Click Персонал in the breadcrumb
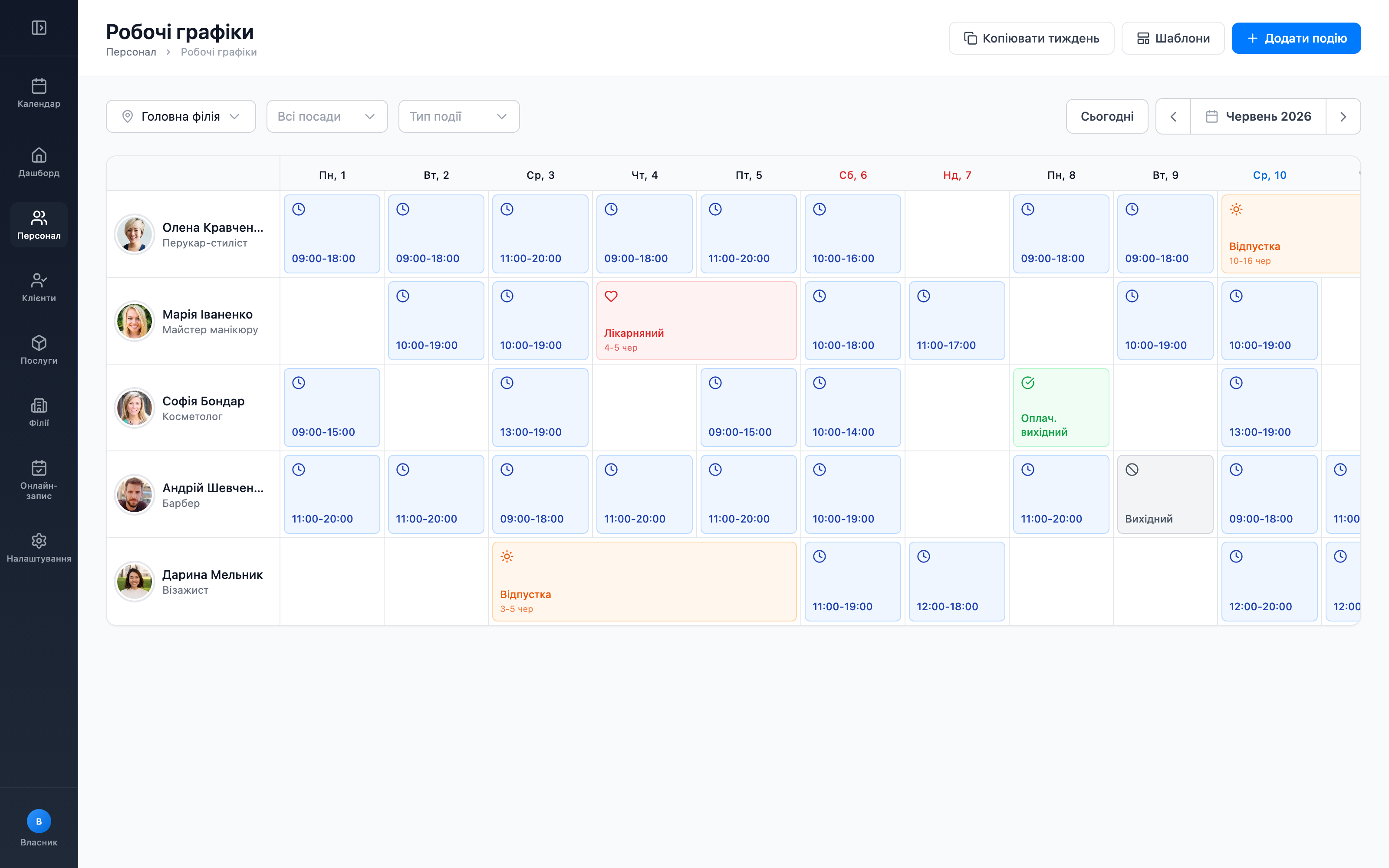Screen dimensions: 1389x868 pos(131,52)
